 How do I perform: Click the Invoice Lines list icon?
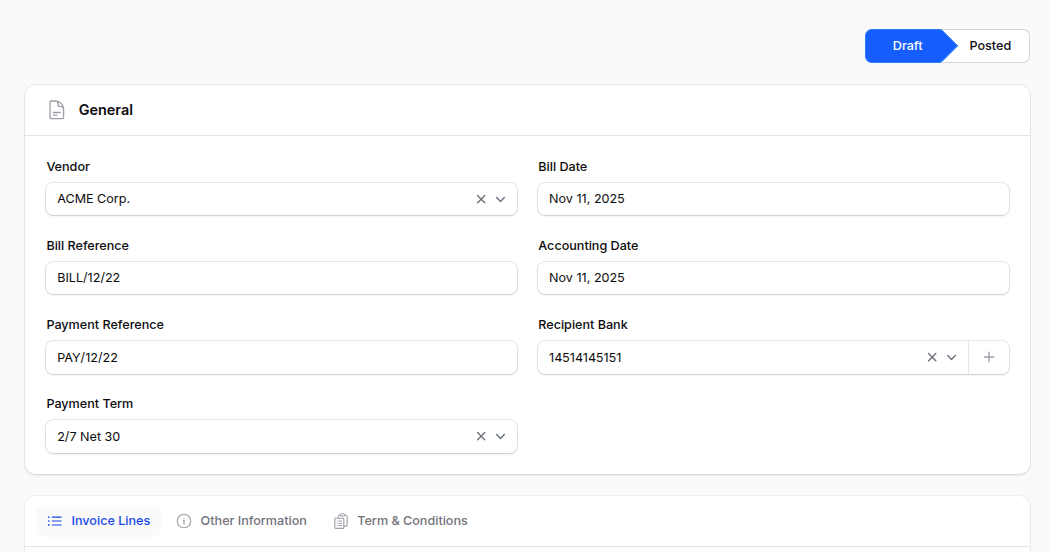tap(55, 521)
